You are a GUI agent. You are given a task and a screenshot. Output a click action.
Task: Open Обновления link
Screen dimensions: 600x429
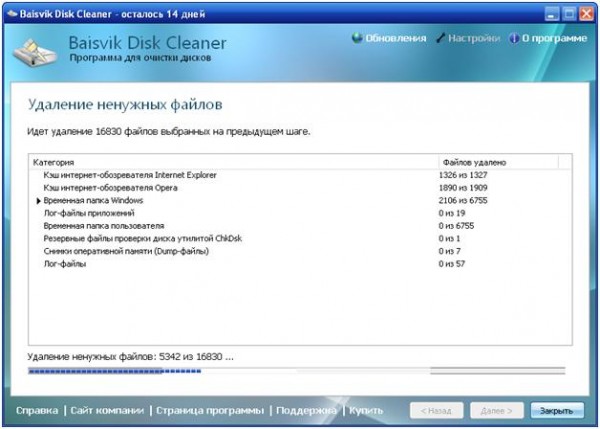[x=396, y=38]
